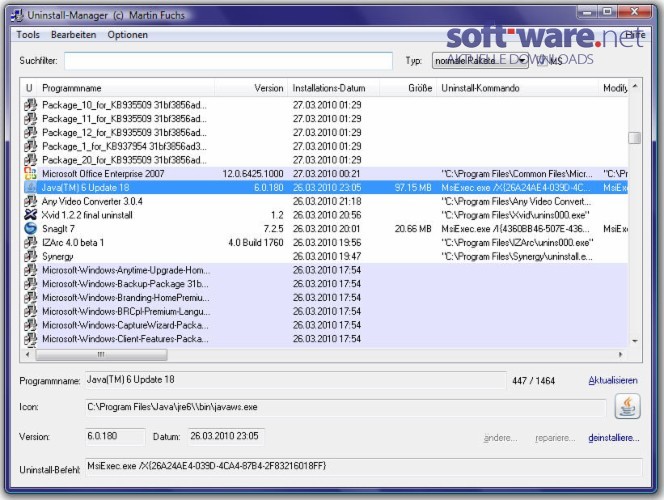Click date cell 26.03.2010 19:47

tap(327, 256)
